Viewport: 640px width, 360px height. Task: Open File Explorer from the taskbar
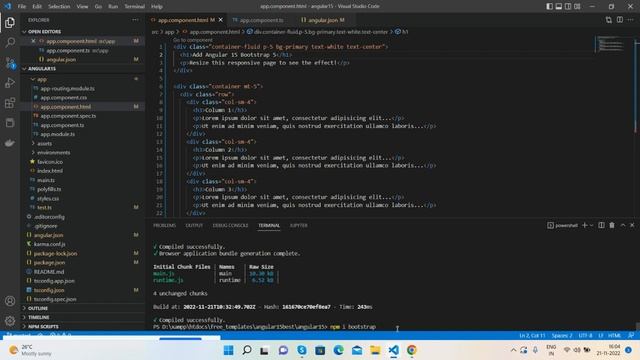coord(375,350)
